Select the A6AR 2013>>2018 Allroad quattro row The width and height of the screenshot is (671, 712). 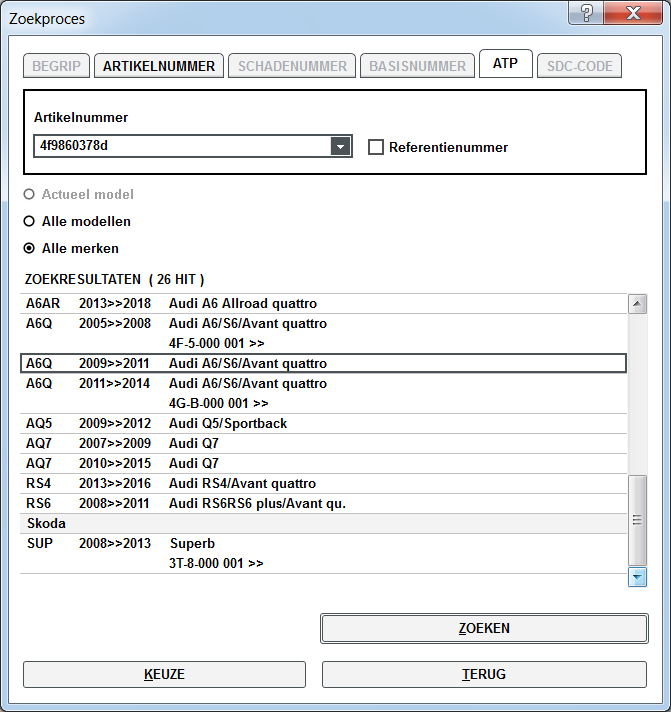click(323, 303)
